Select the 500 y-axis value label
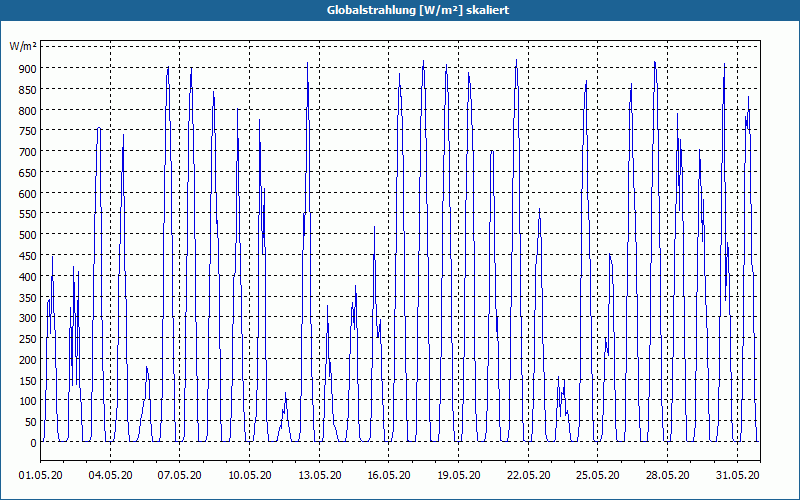The width and height of the screenshot is (800, 500). 28,235
